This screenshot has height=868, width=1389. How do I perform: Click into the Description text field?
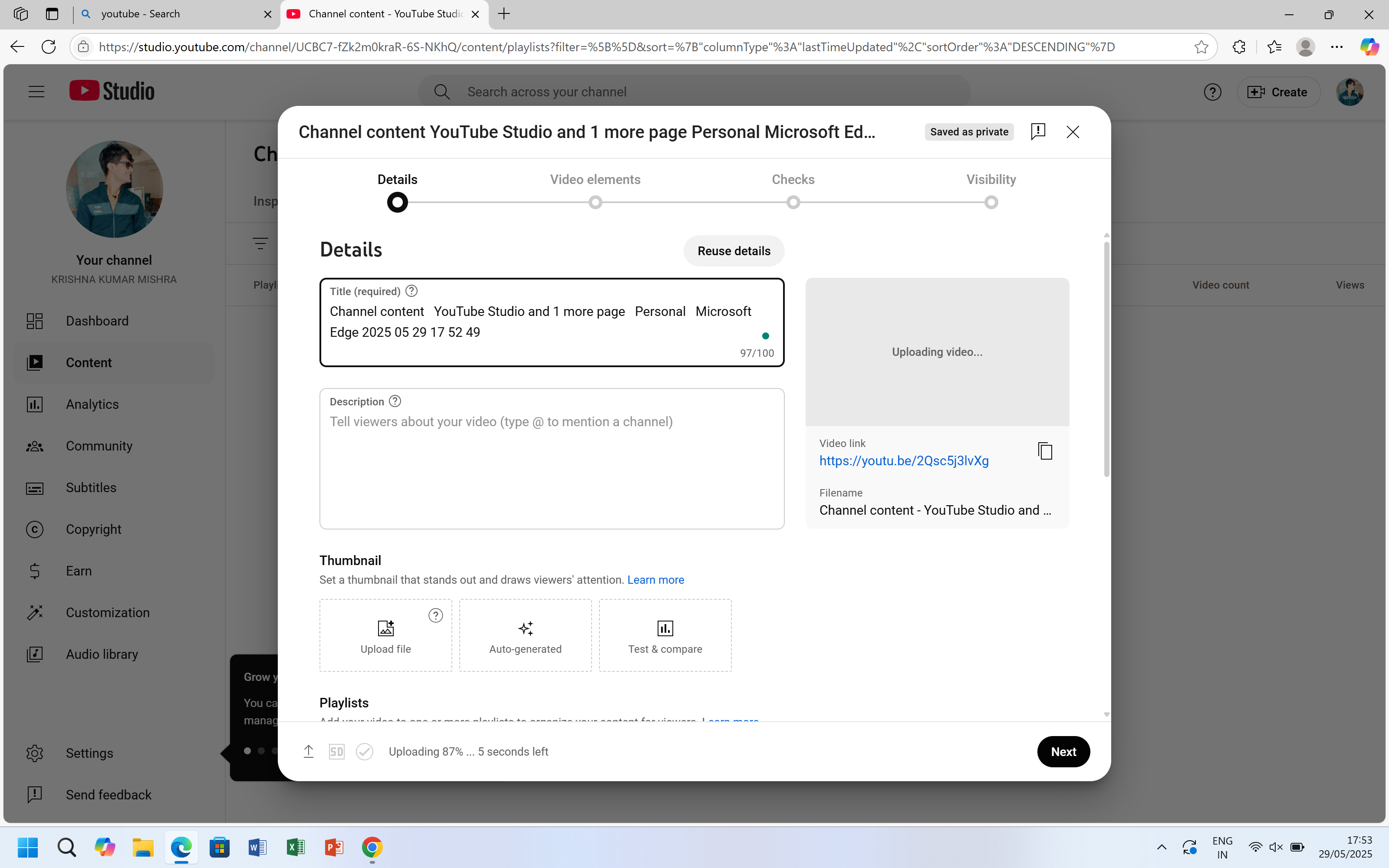coord(551,465)
